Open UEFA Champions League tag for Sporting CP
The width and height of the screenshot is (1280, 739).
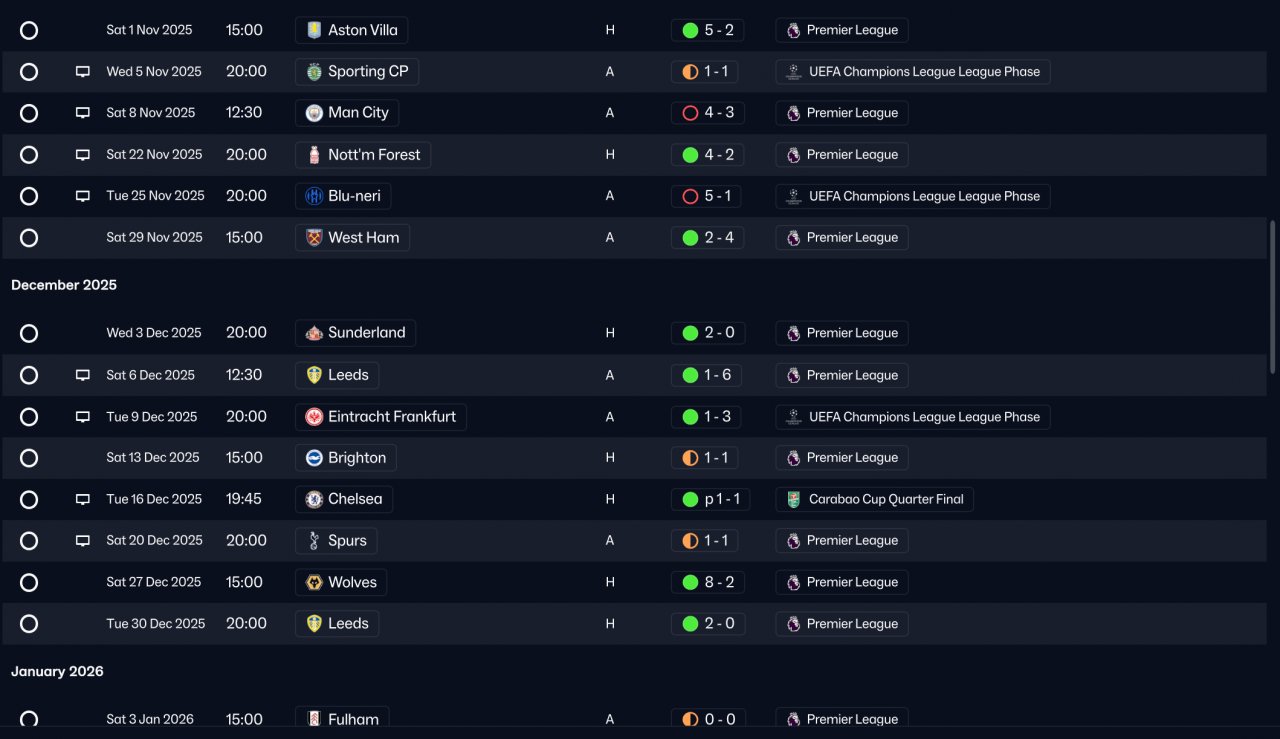point(912,72)
